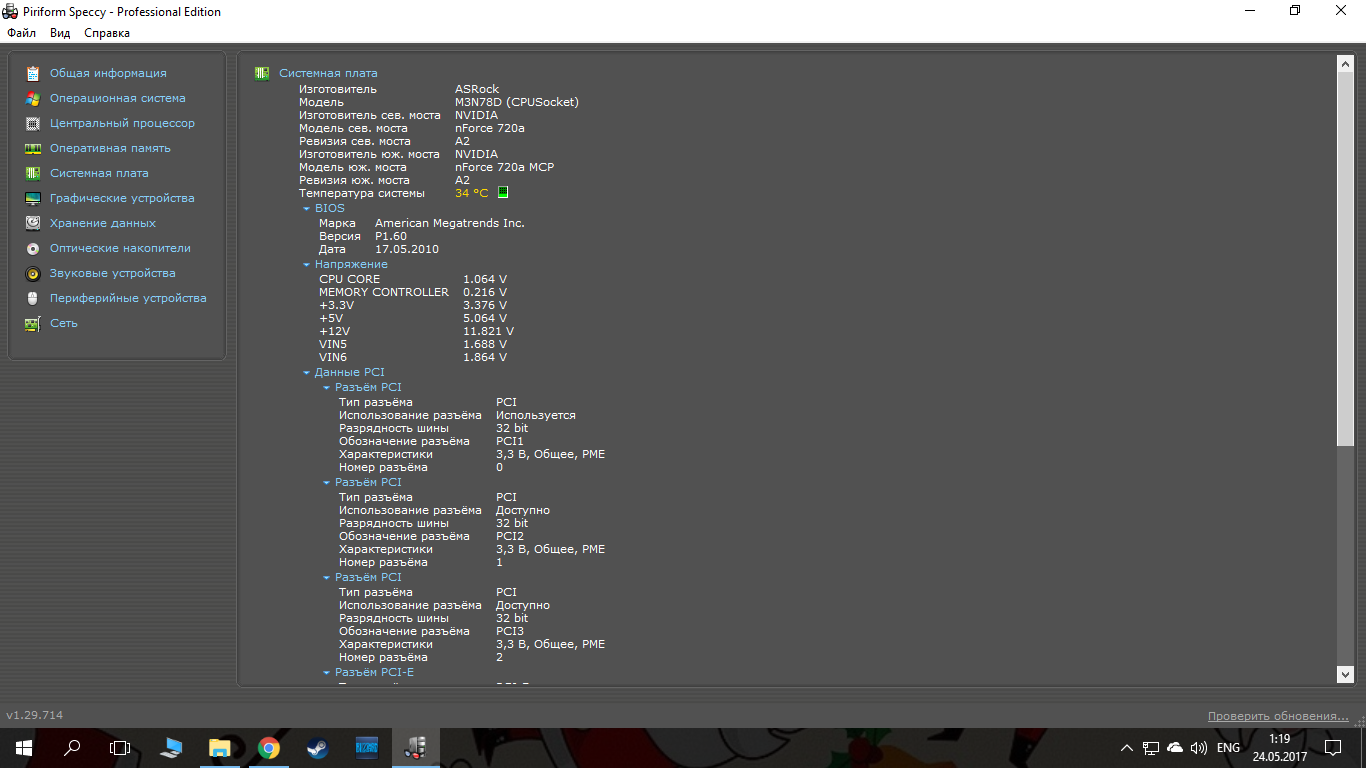Collapse the BIOS section
The image size is (1366, 768).
[x=307, y=209]
